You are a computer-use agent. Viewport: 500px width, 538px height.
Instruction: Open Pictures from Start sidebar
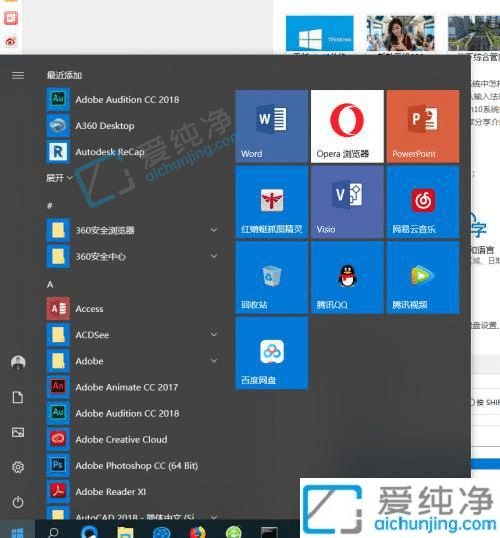click(x=18, y=432)
